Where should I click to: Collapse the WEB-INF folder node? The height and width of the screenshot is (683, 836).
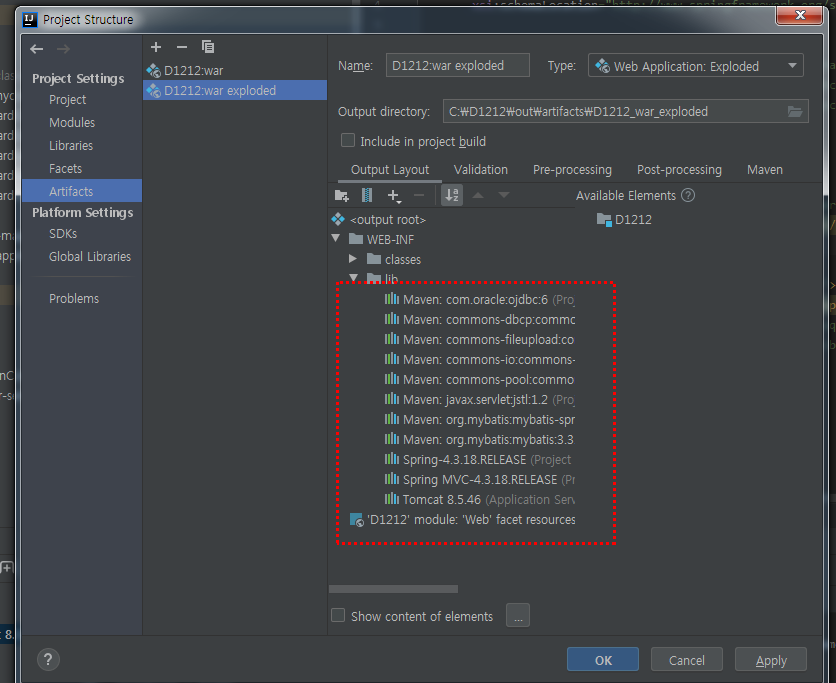(x=336, y=238)
